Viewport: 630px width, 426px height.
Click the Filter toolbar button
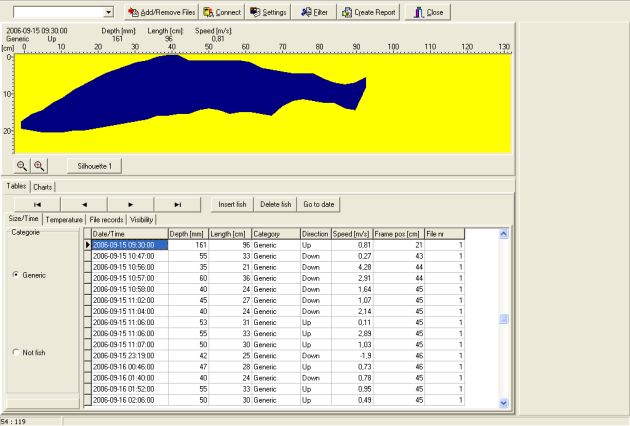point(314,12)
